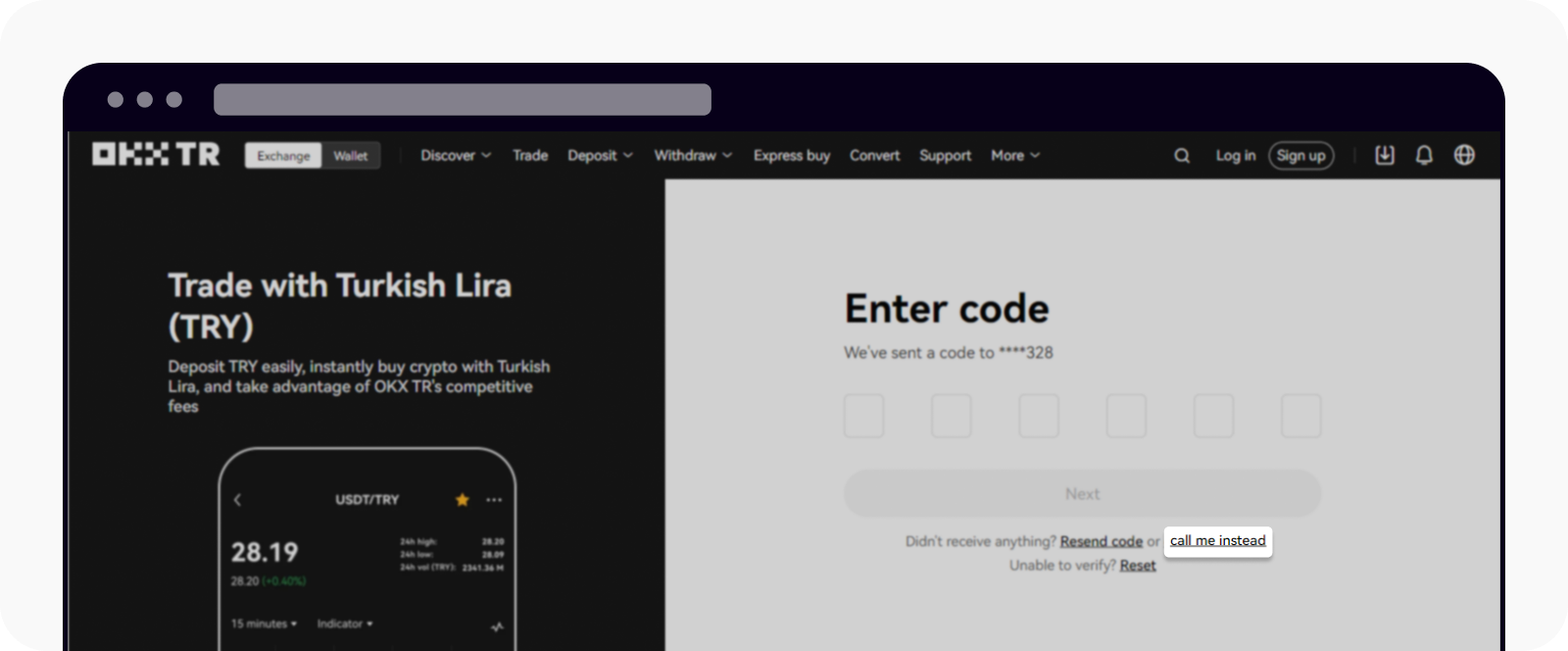Image resolution: width=1568 pixels, height=651 pixels.
Task: Open the Indicator dropdown
Action: click(345, 624)
